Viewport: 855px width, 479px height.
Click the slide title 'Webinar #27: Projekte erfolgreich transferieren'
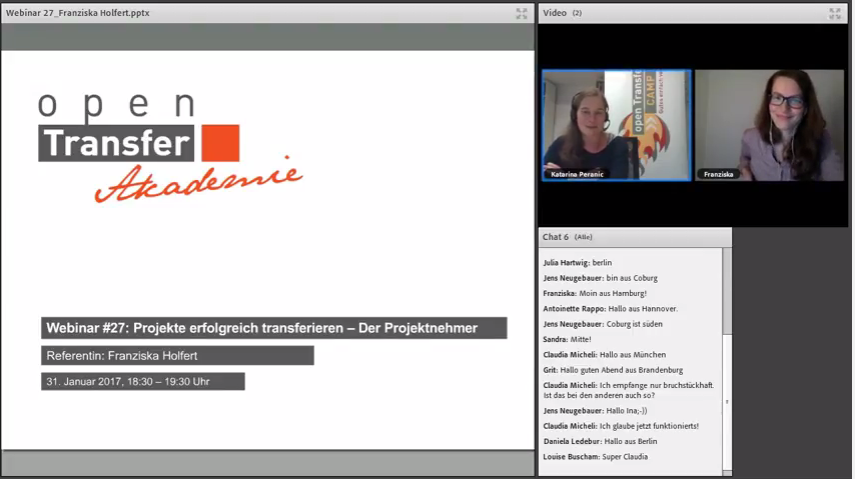274,328
